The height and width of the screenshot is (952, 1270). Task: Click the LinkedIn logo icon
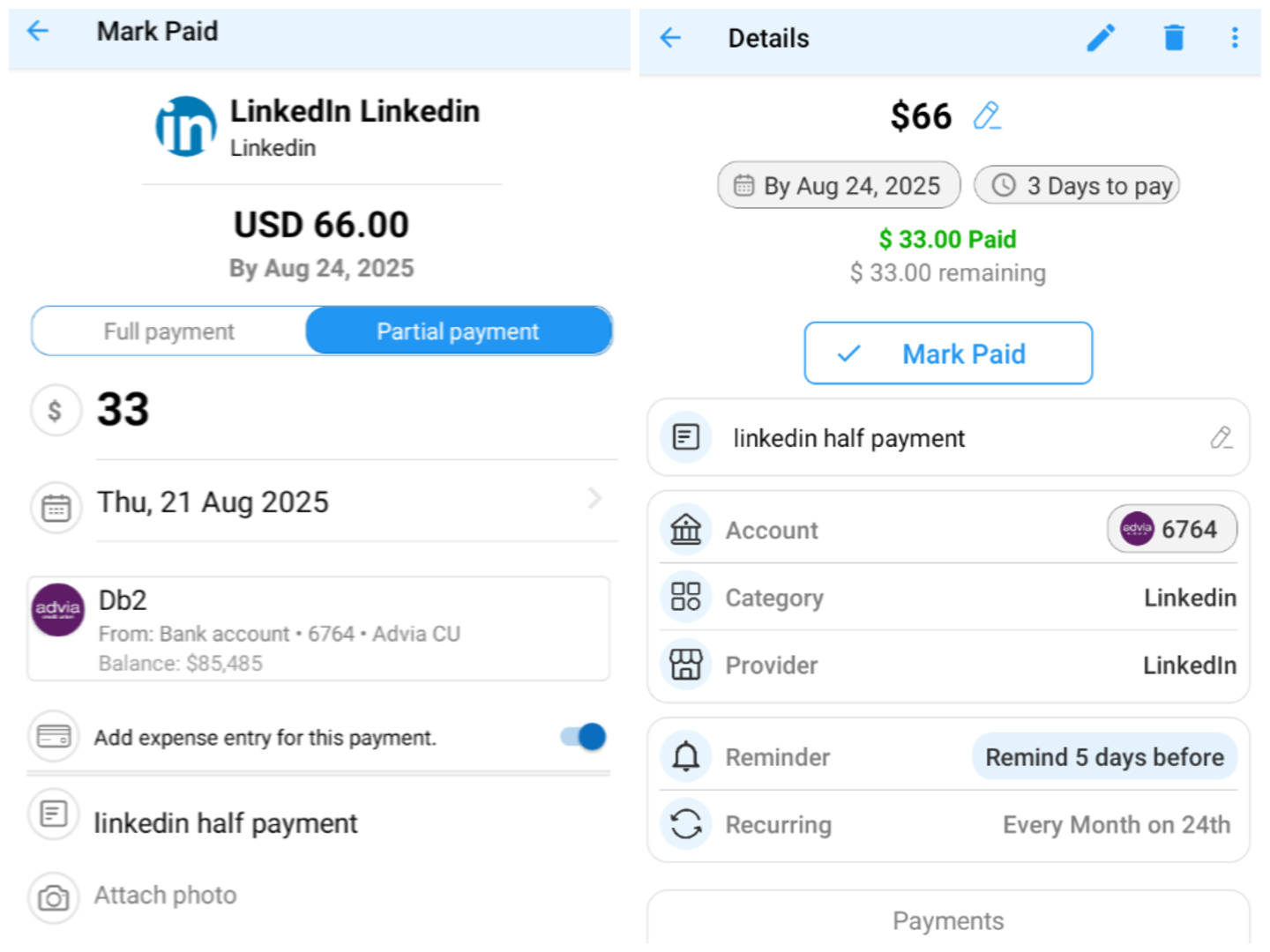tap(186, 127)
